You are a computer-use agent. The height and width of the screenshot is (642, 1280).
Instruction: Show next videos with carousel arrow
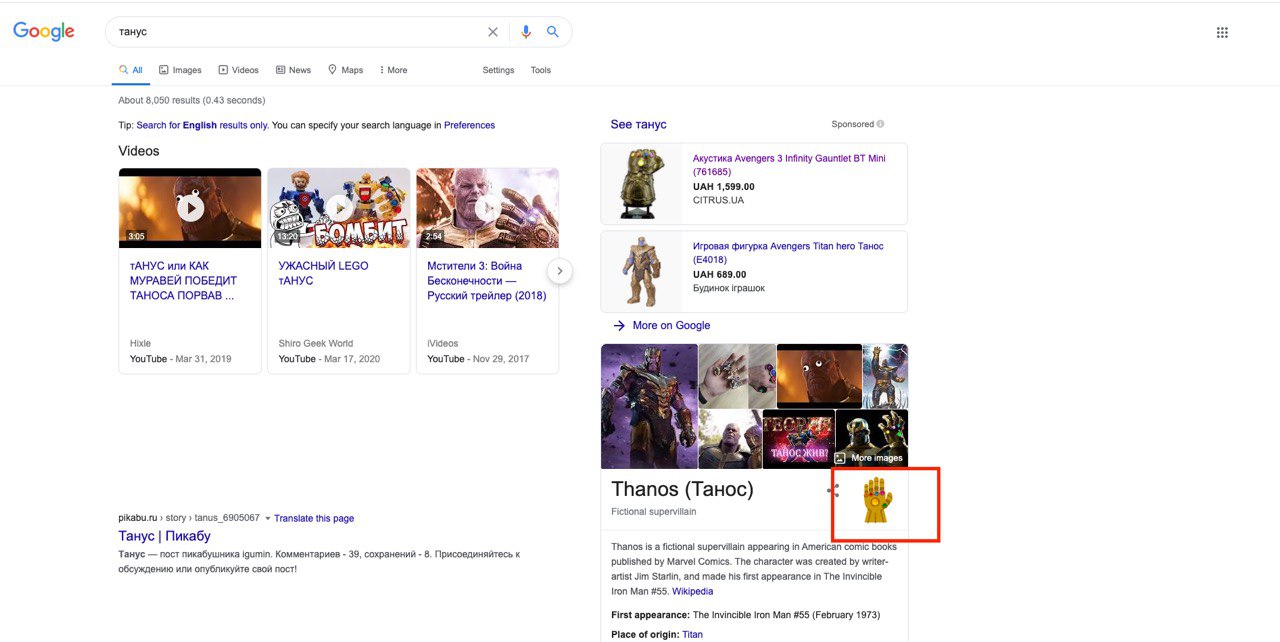pos(560,270)
